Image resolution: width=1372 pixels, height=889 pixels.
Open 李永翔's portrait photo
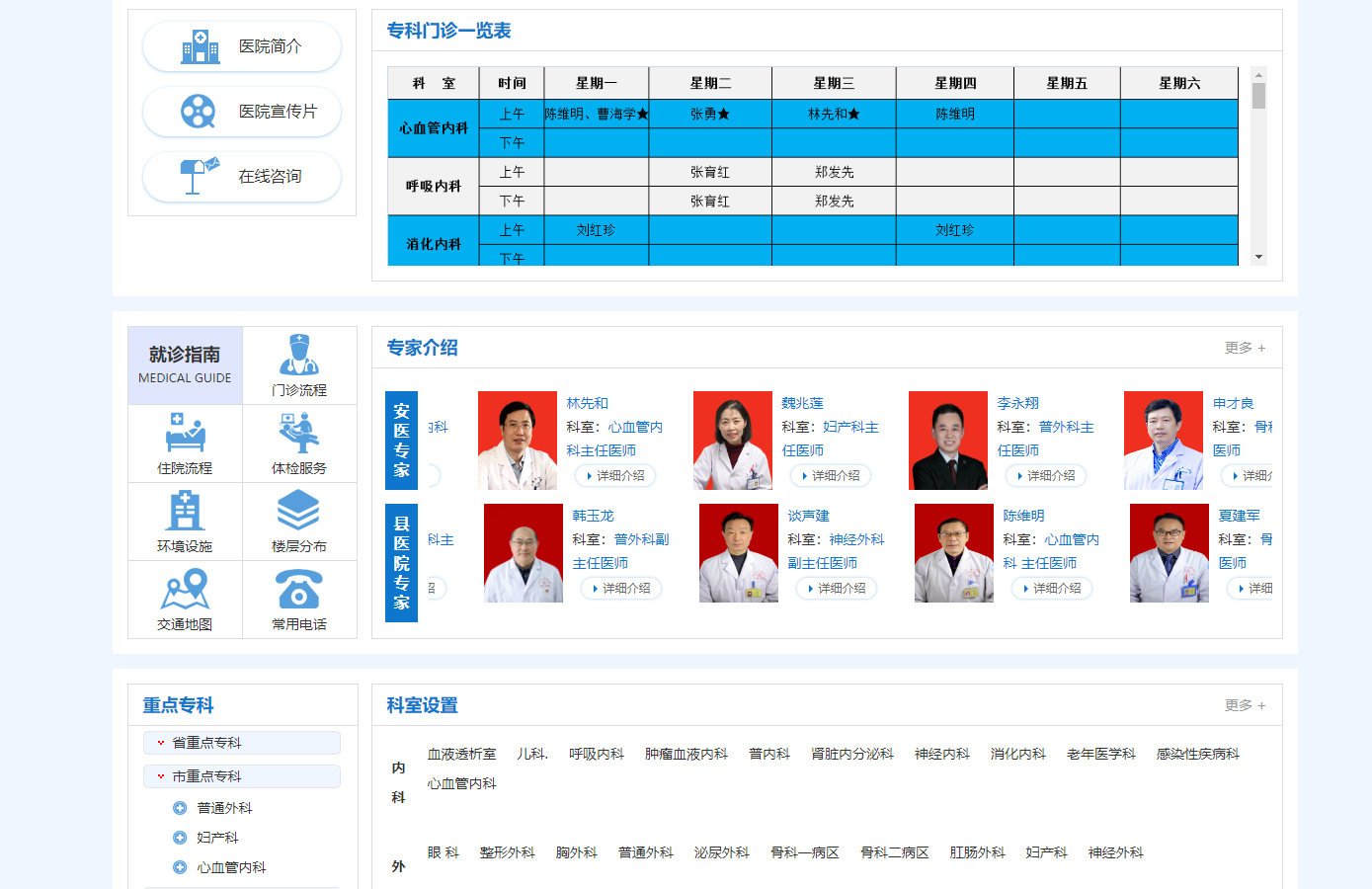pos(948,441)
